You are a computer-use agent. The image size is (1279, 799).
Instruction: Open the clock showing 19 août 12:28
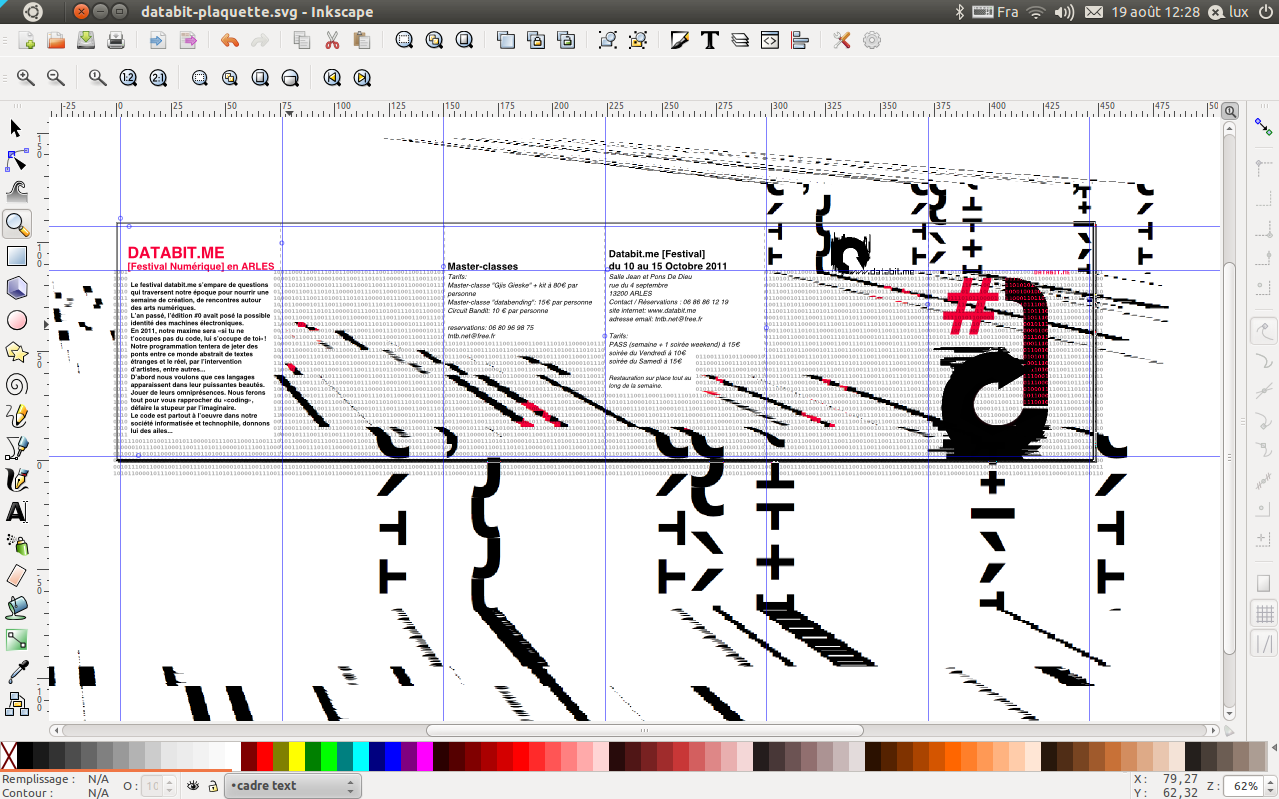[x=1155, y=12]
